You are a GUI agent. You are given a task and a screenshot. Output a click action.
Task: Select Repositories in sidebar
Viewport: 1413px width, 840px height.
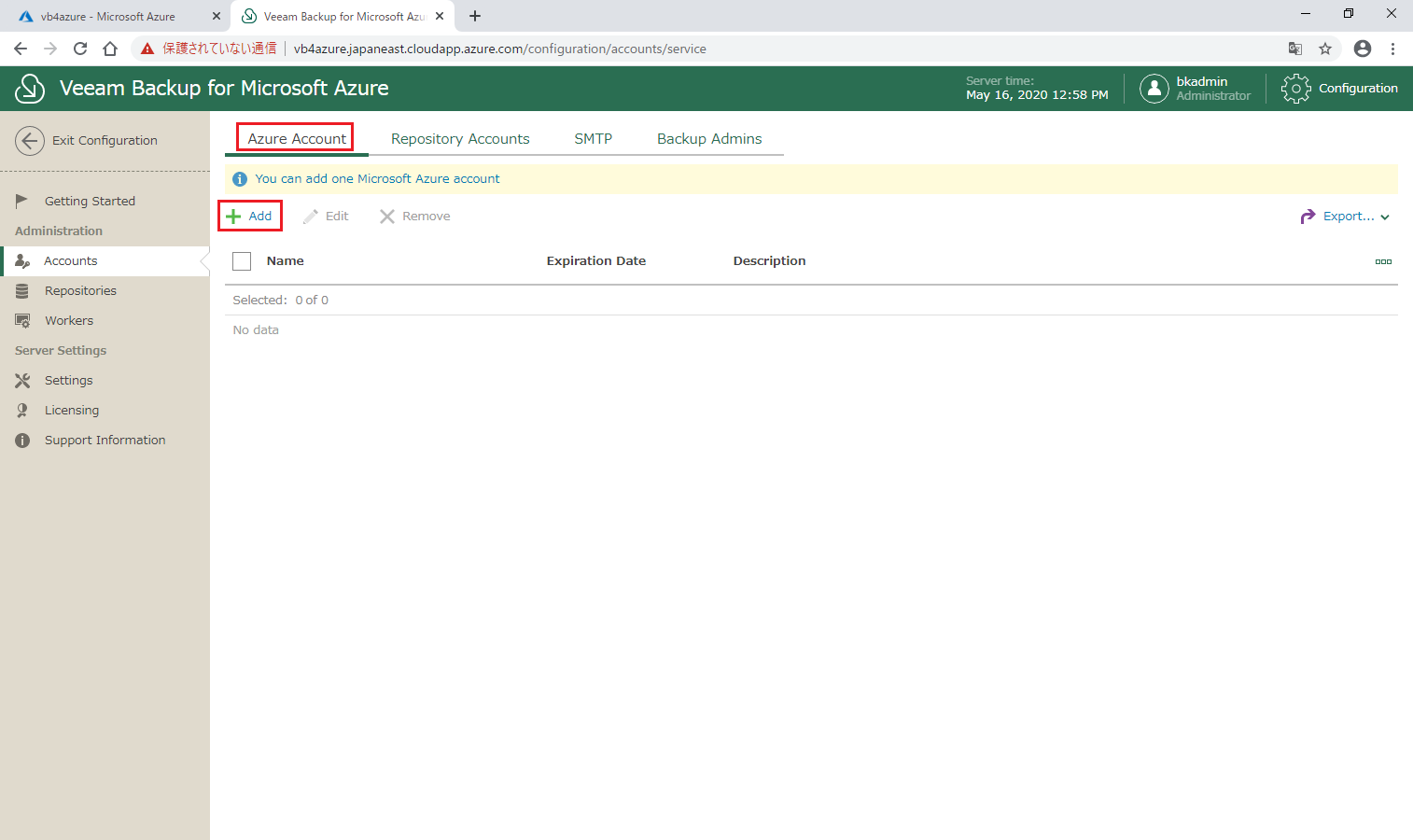click(x=80, y=291)
